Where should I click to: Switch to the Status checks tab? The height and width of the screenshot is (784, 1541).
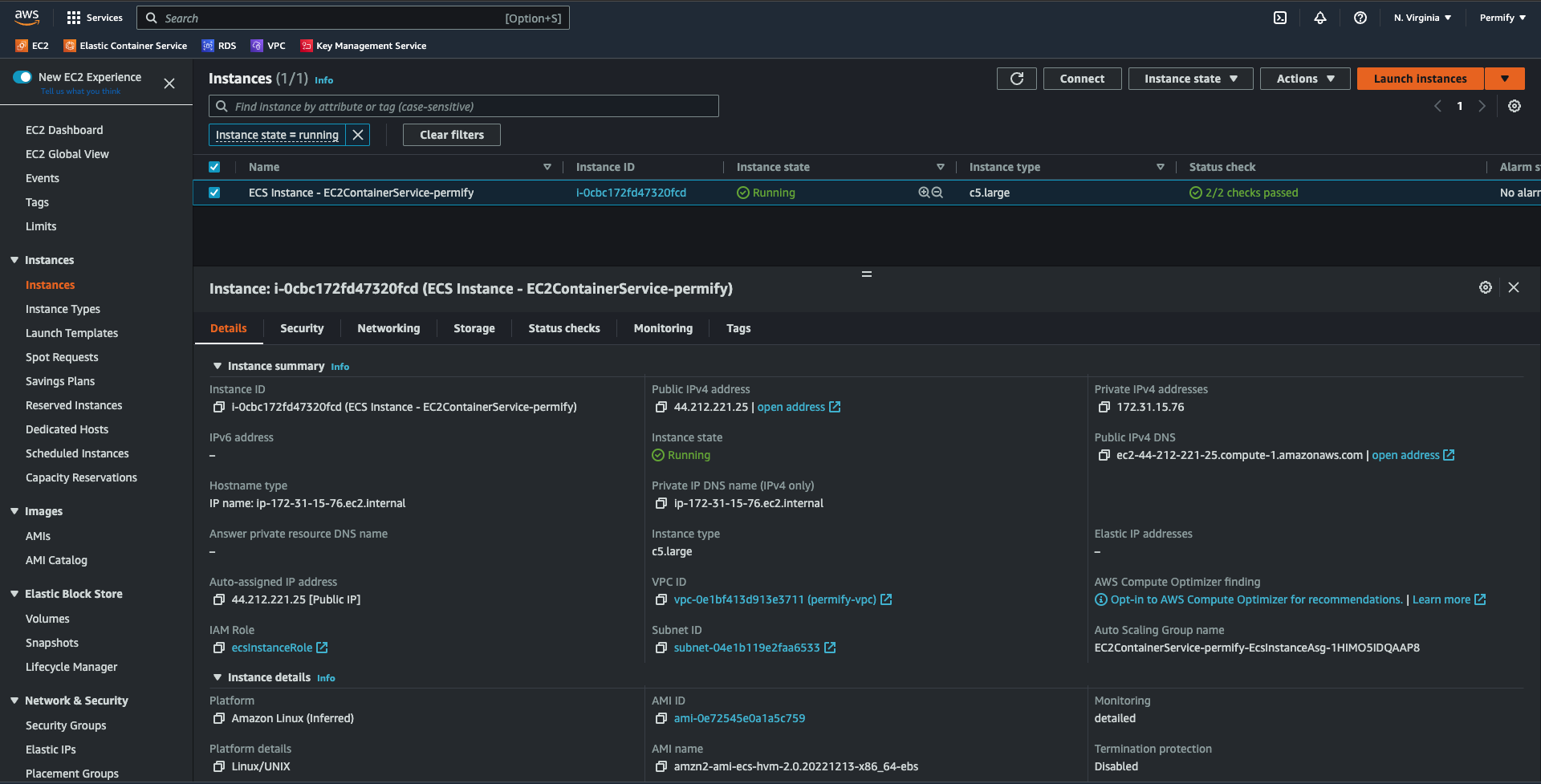564,328
